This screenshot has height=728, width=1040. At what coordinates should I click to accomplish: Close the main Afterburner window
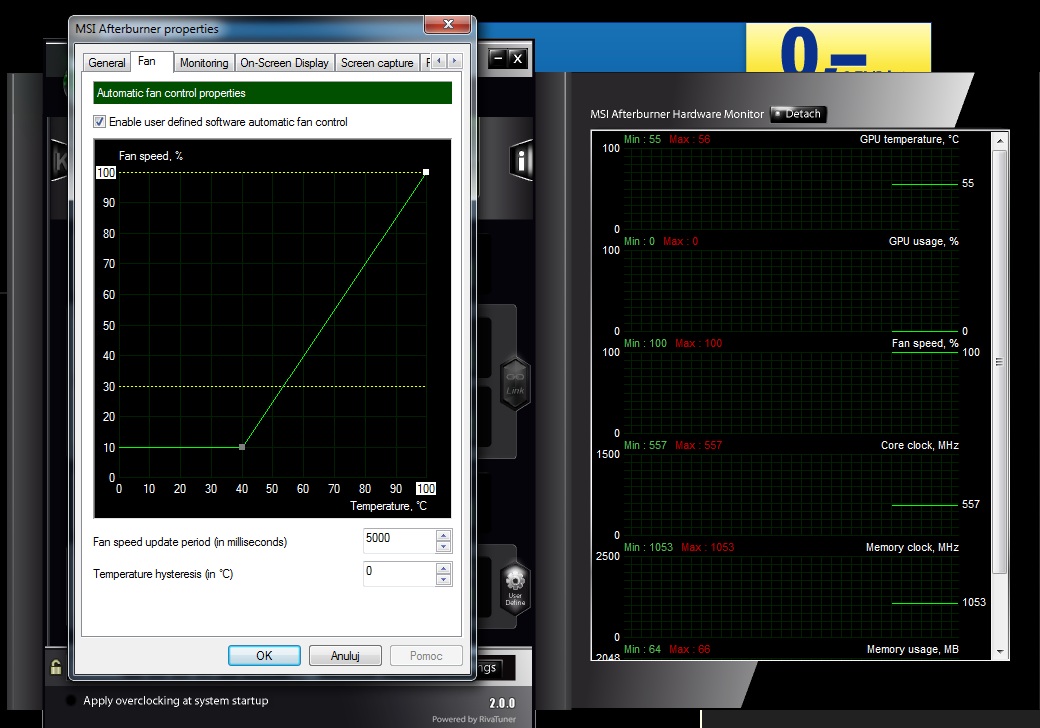click(x=518, y=58)
